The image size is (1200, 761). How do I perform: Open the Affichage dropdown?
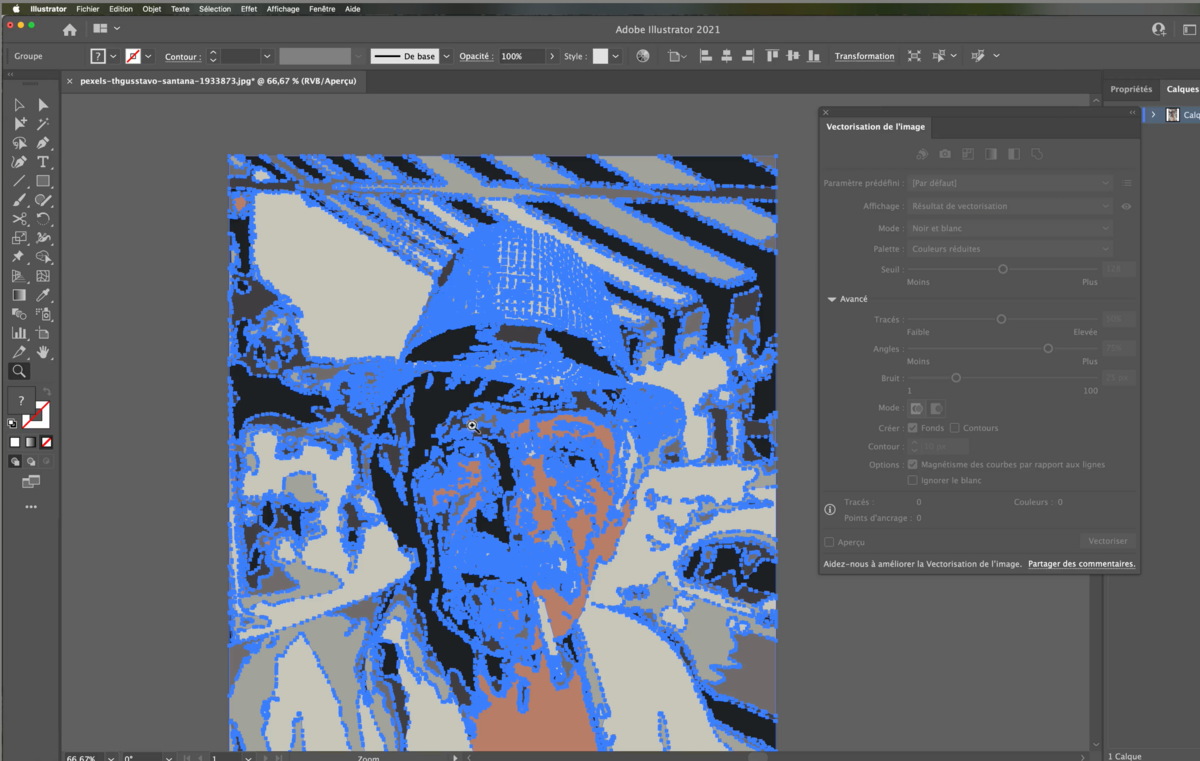point(1010,206)
